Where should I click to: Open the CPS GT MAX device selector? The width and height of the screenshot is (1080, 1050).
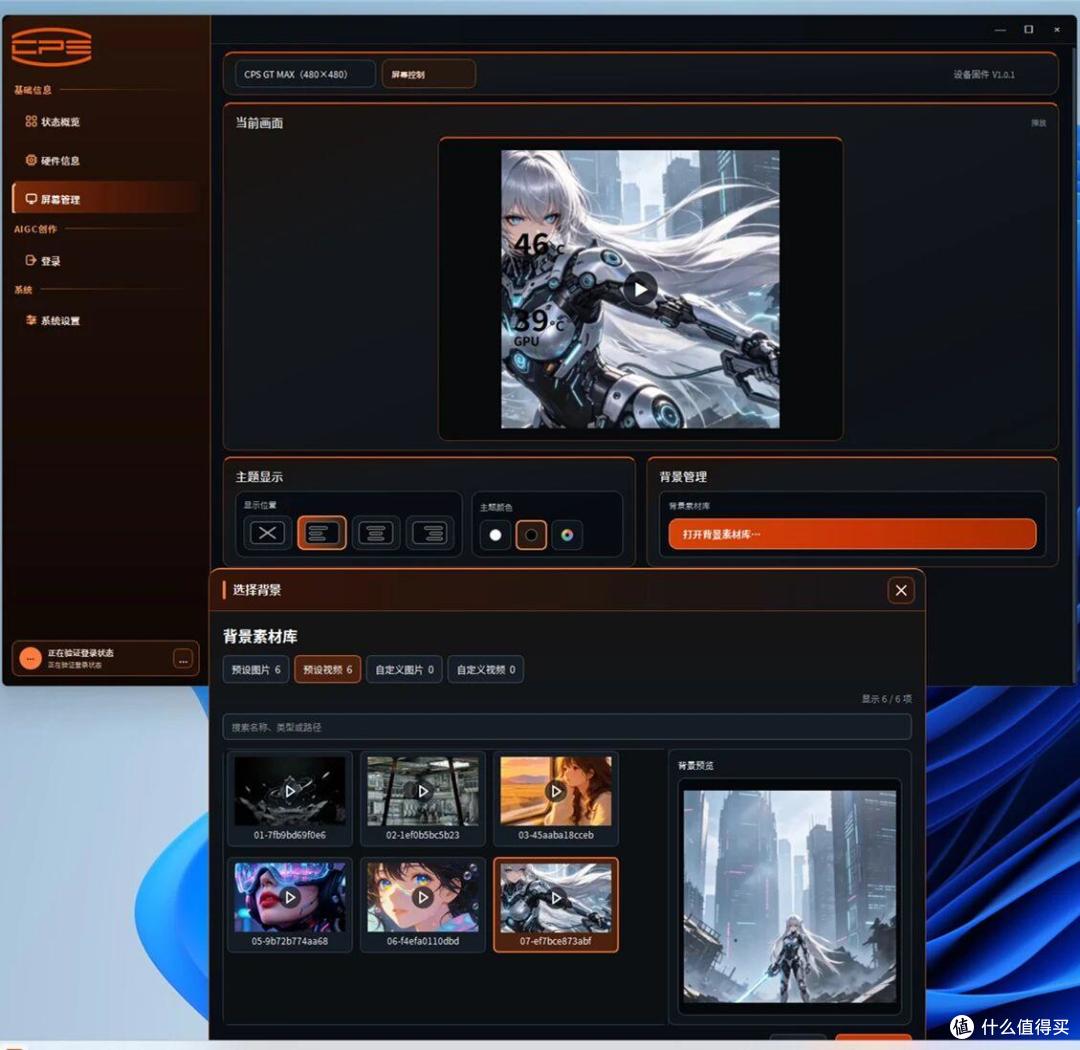point(305,74)
